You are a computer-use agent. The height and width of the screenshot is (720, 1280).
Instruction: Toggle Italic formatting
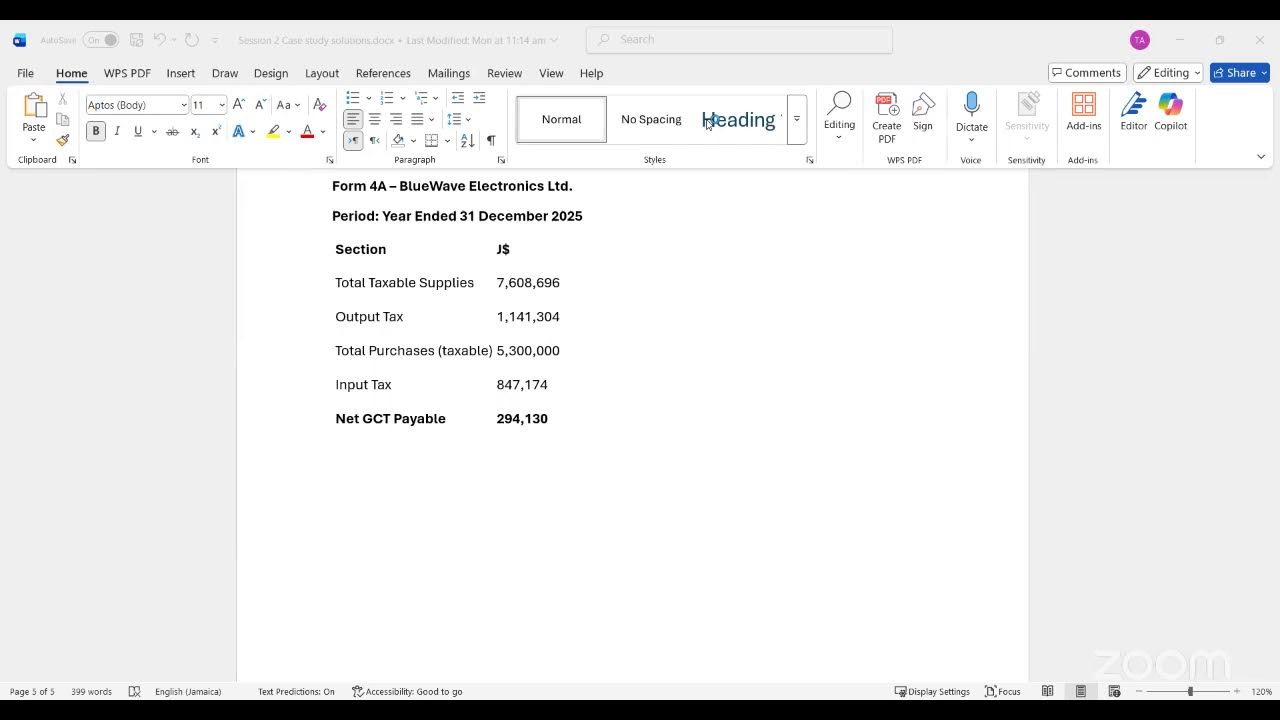pyautogui.click(x=117, y=132)
